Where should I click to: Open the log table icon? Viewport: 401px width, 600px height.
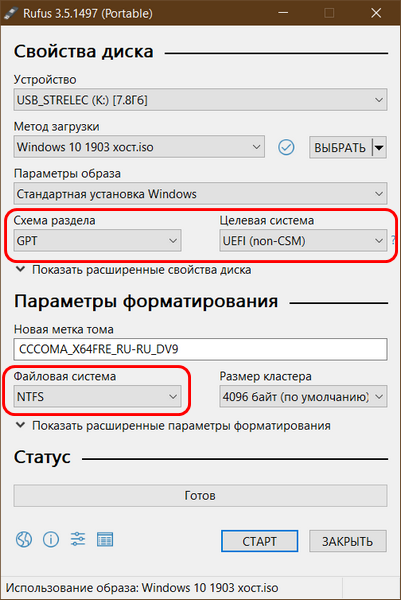pyautogui.click(x=105, y=540)
